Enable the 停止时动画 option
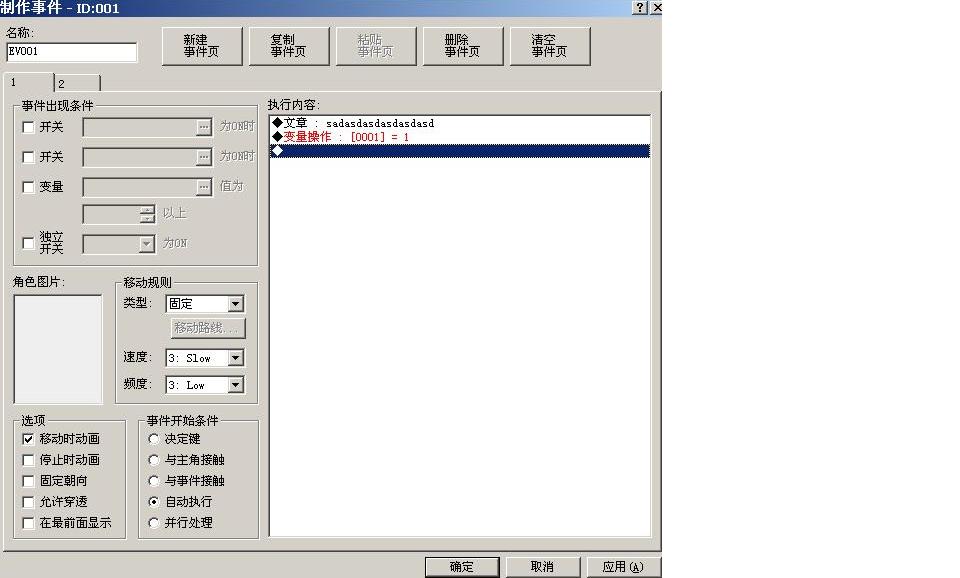The height and width of the screenshot is (578, 960). [x=28, y=460]
